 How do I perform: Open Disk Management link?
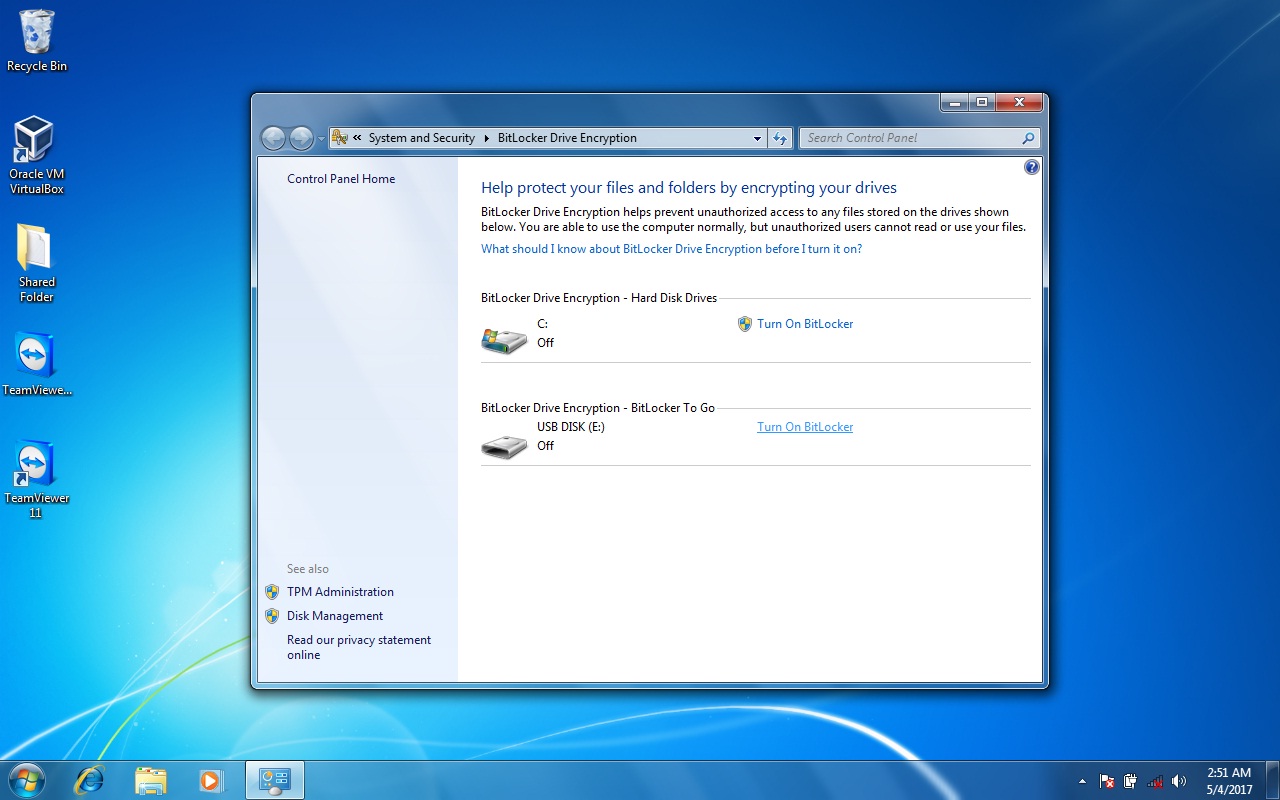[x=335, y=616]
